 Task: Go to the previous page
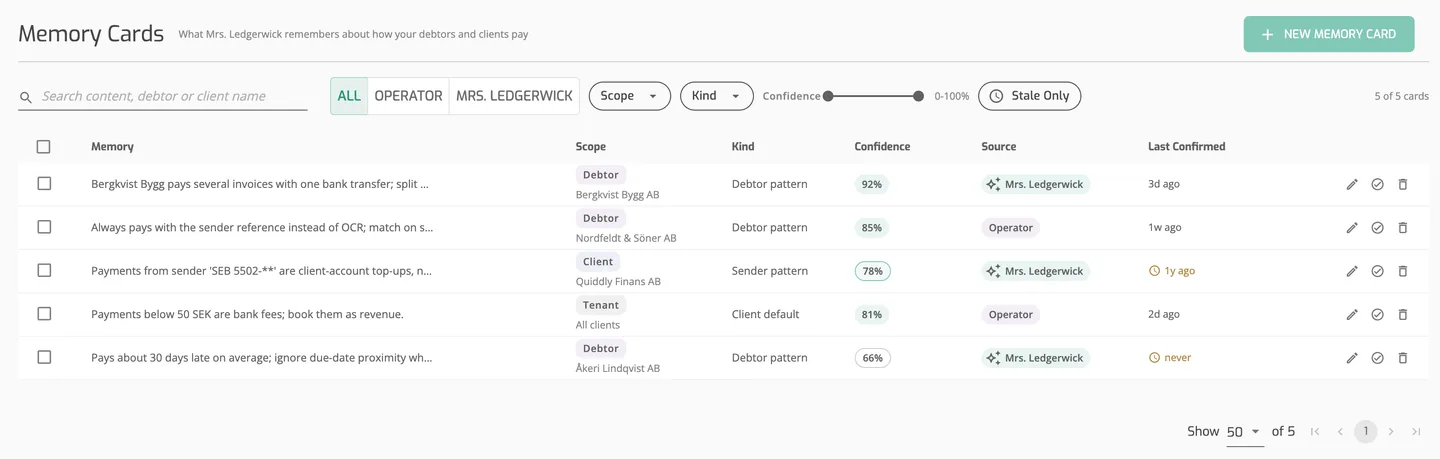point(1340,432)
